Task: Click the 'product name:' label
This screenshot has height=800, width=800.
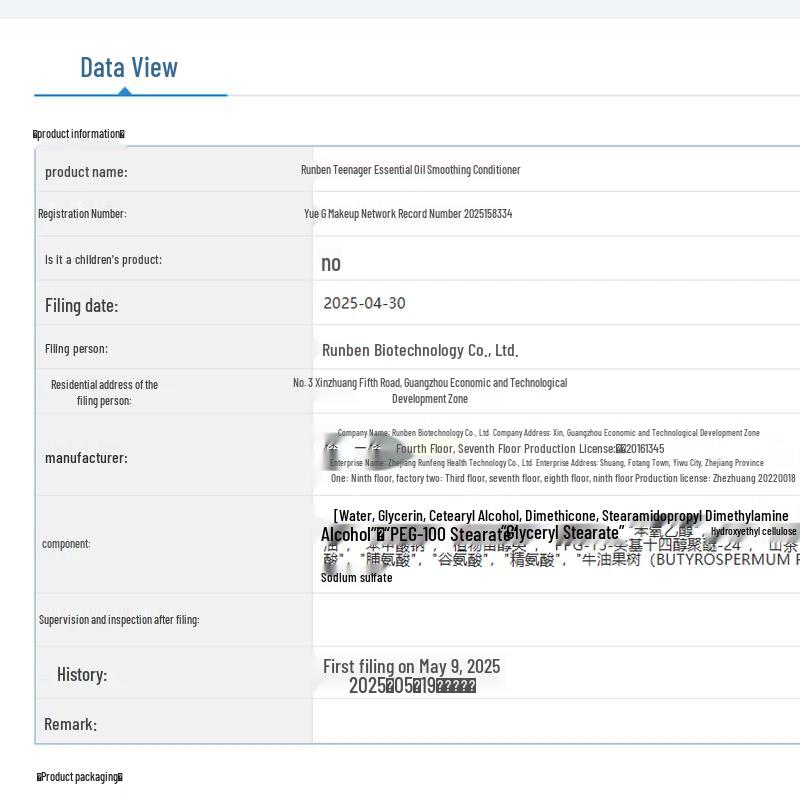Action: click(x=86, y=172)
